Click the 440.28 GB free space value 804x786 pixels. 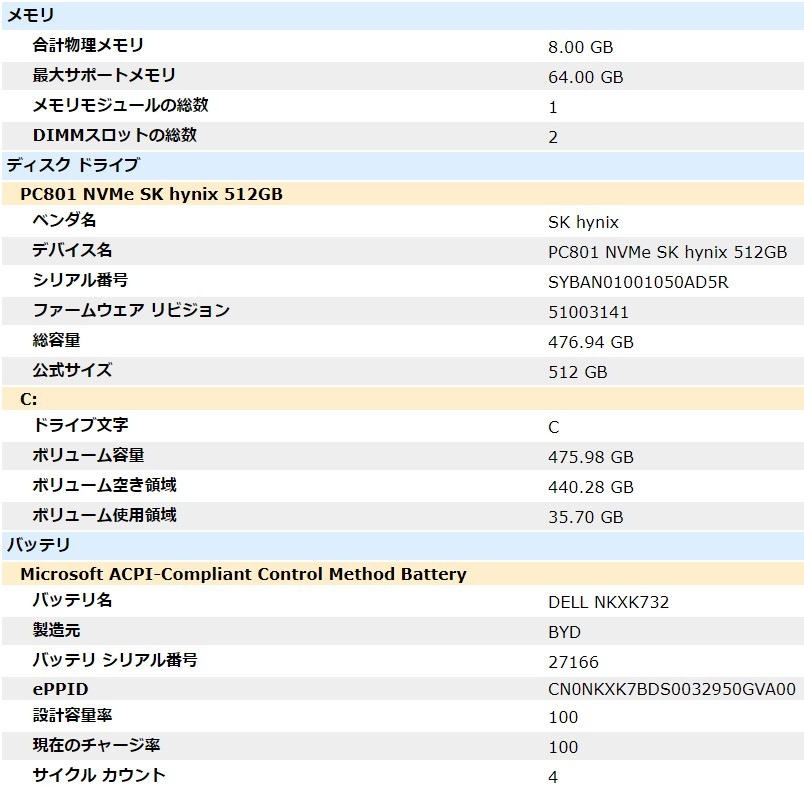[x=591, y=488]
